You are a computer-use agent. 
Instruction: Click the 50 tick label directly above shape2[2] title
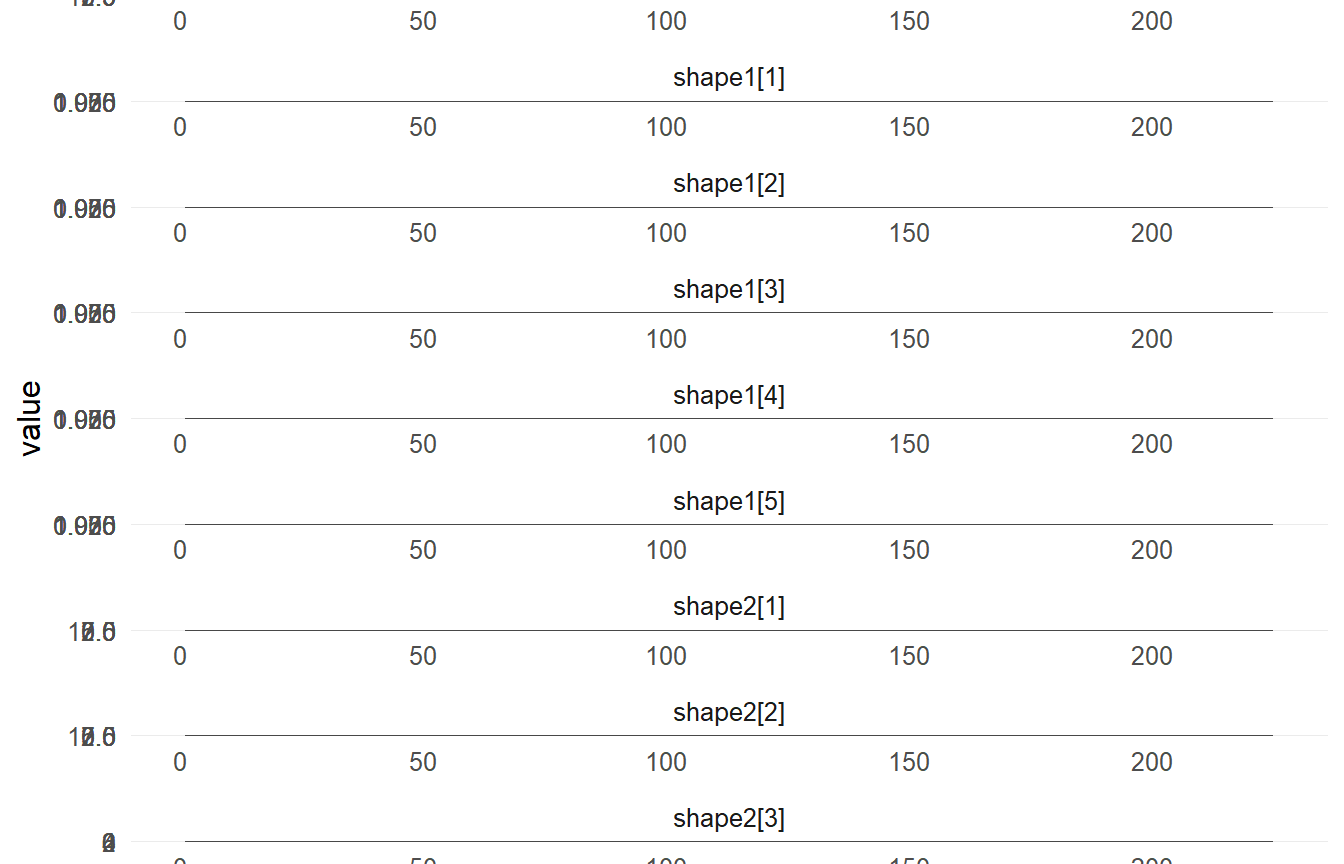pyautogui.click(x=423, y=657)
